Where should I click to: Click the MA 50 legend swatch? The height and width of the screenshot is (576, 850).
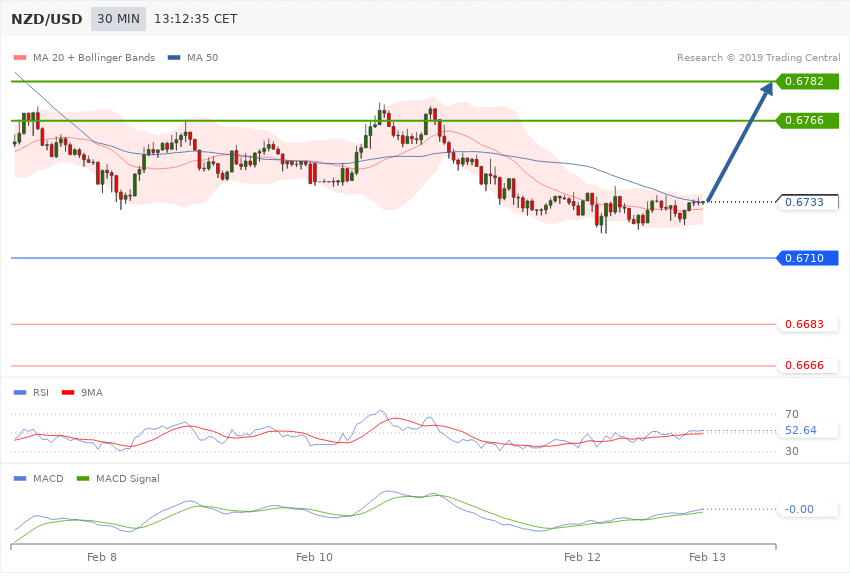tap(174, 57)
